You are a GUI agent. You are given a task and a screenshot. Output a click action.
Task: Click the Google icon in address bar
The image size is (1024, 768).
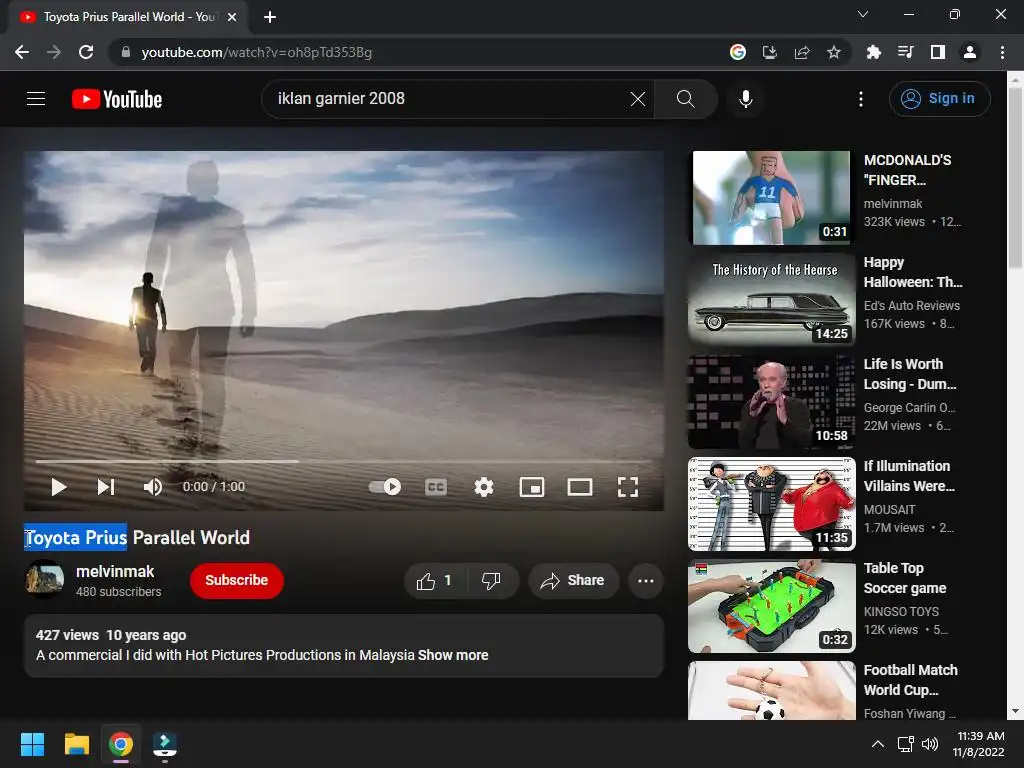pyautogui.click(x=738, y=52)
